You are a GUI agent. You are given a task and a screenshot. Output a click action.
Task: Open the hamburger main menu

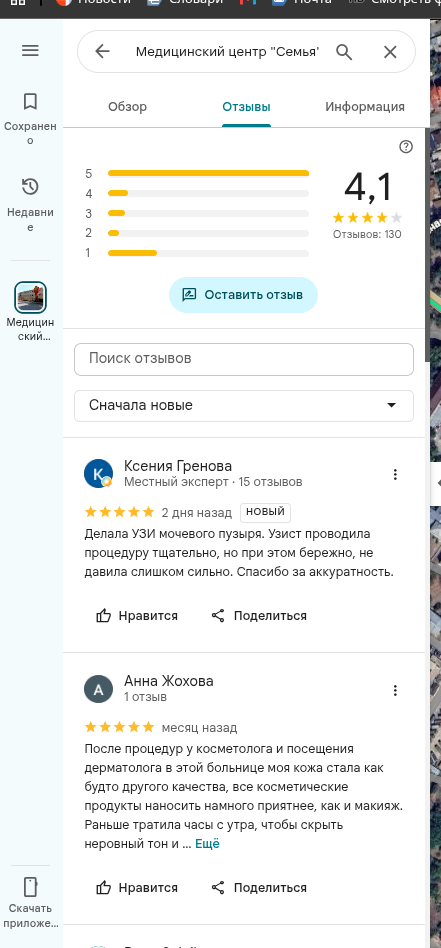tap(30, 51)
